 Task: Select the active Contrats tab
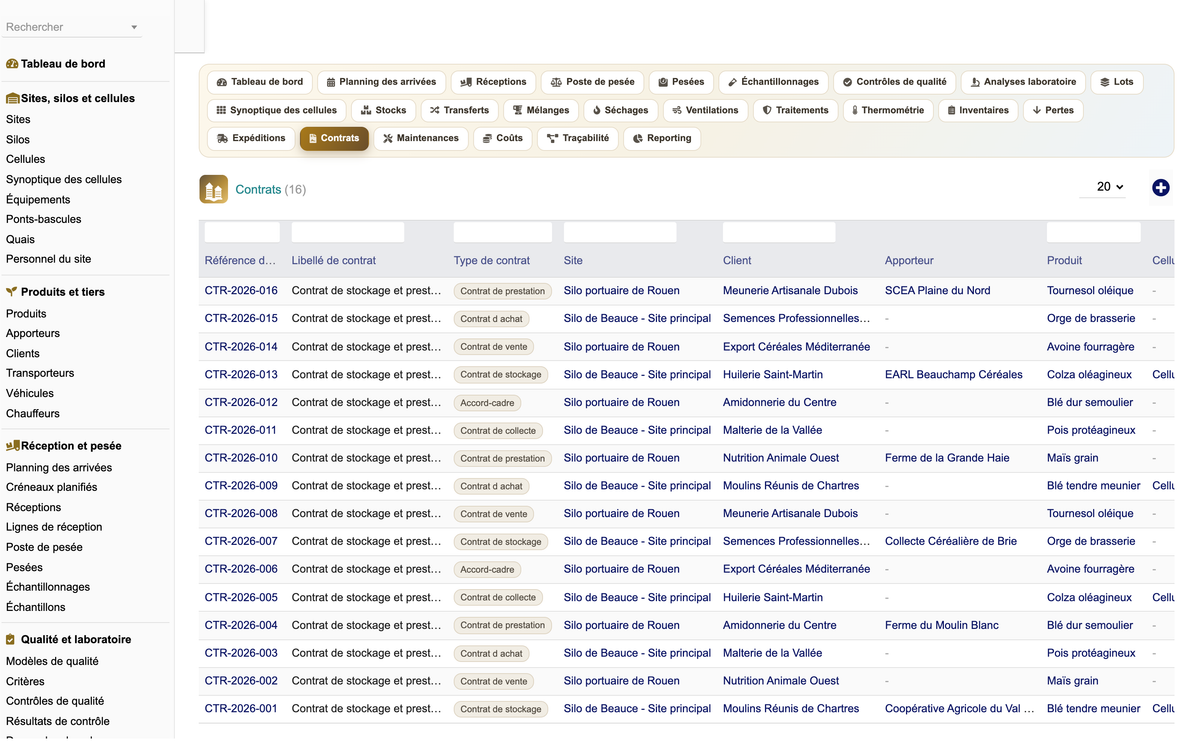tap(334, 138)
